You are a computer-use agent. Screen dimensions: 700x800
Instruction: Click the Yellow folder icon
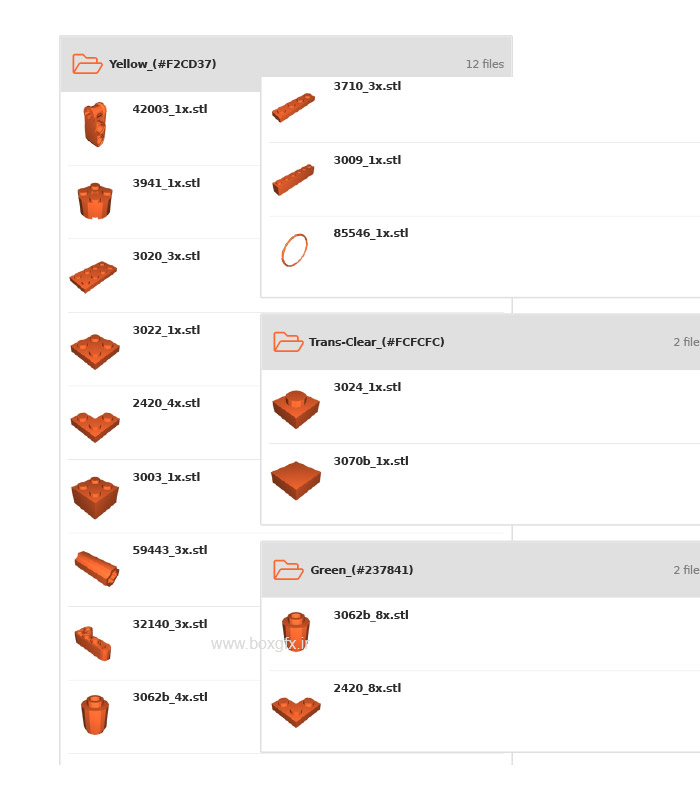click(87, 64)
